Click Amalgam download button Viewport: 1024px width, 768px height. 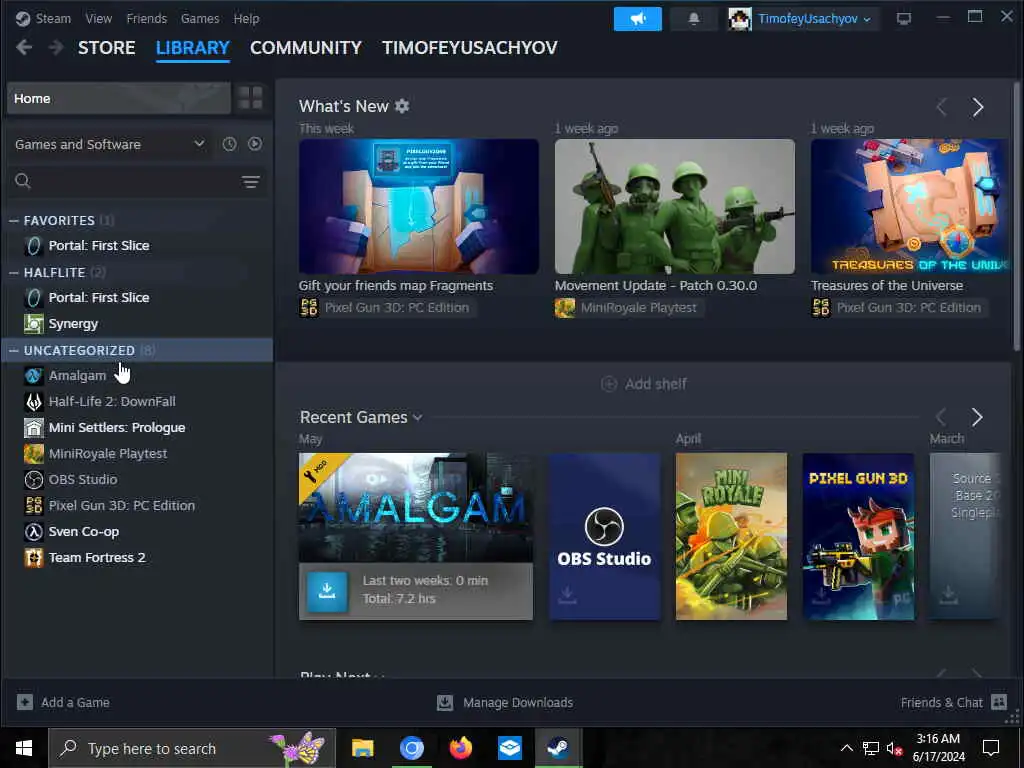pos(327,591)
